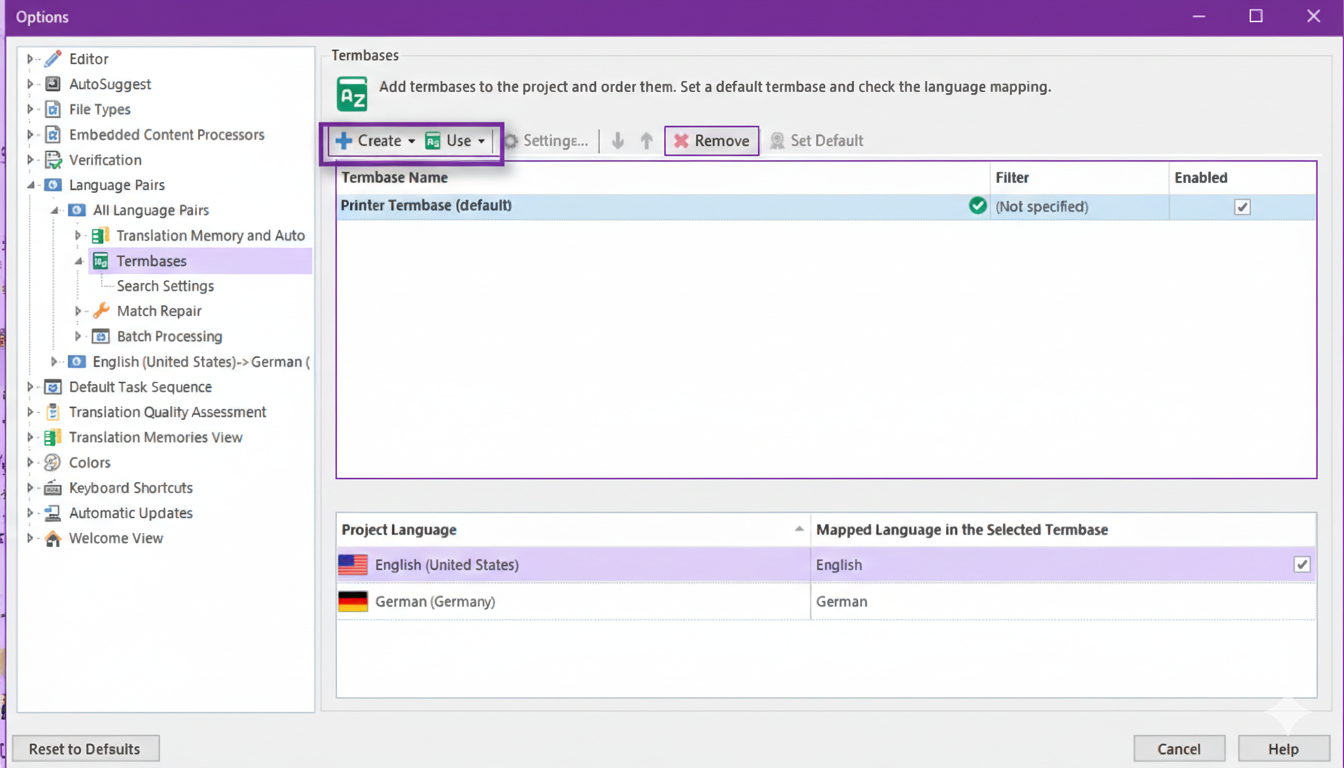This screenshot has width=1344, height=768.
Task: Click the Use termbase icon
Action: (x=433, y=141)
